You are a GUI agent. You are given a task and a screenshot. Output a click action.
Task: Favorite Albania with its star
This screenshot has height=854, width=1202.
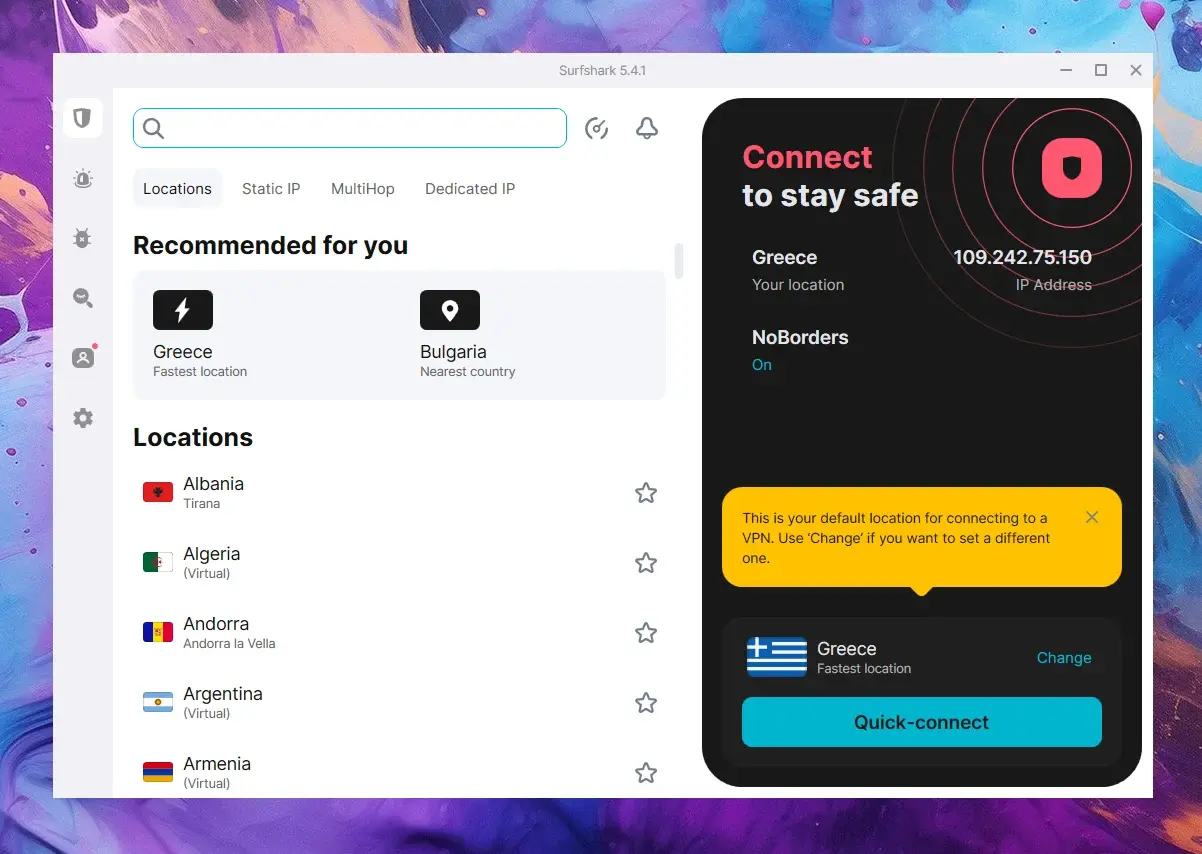pyautogui.click(x=646, y=492)
